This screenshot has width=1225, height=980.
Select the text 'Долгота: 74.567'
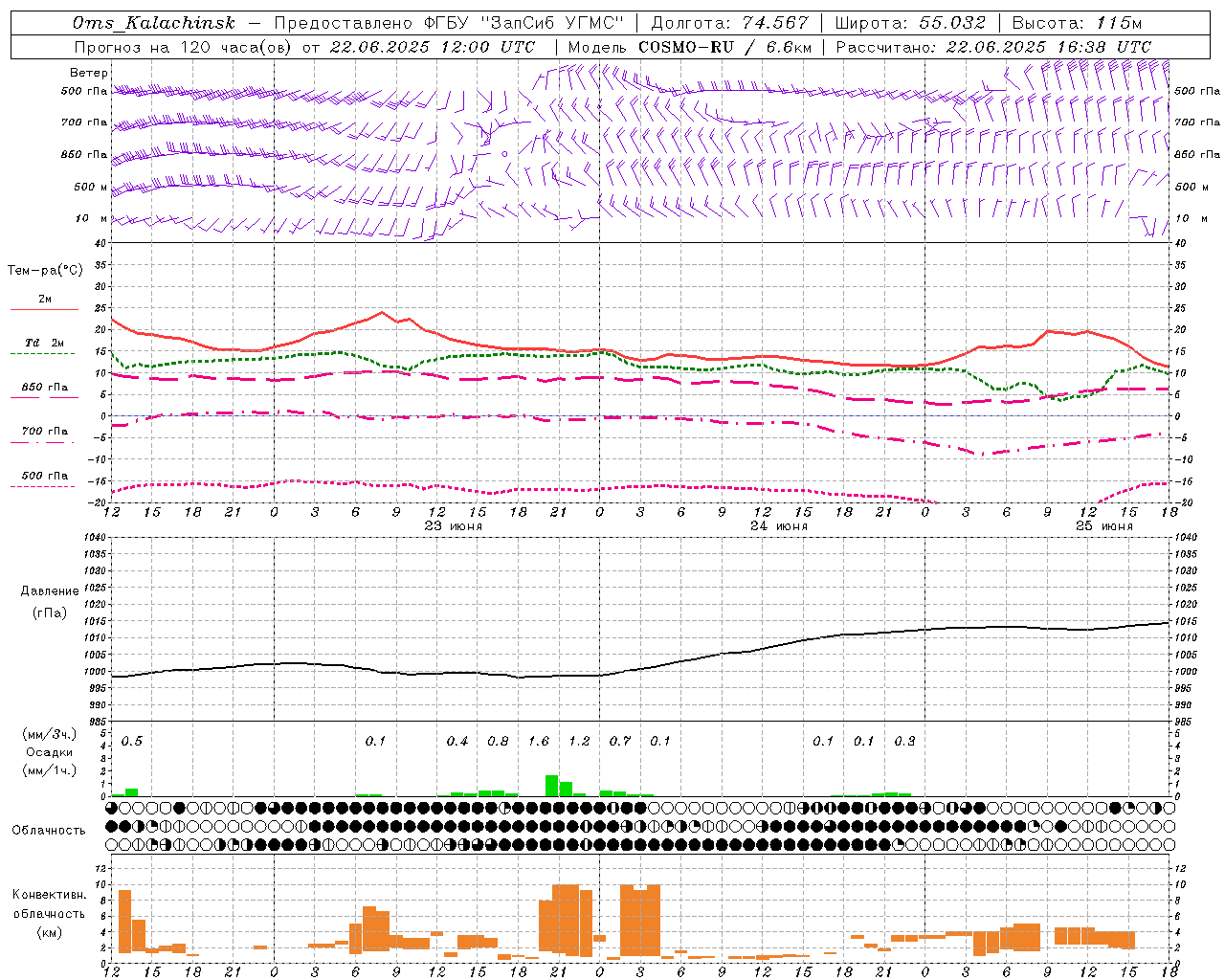click(x=729, y=23)
